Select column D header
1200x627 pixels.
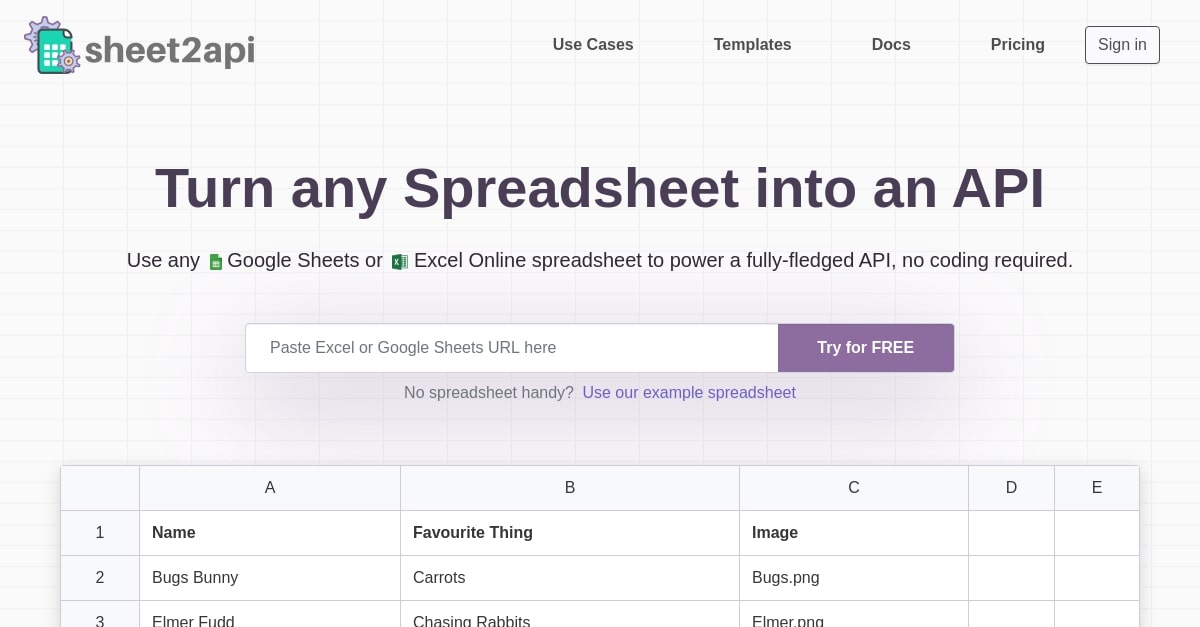pos(1011,488)
